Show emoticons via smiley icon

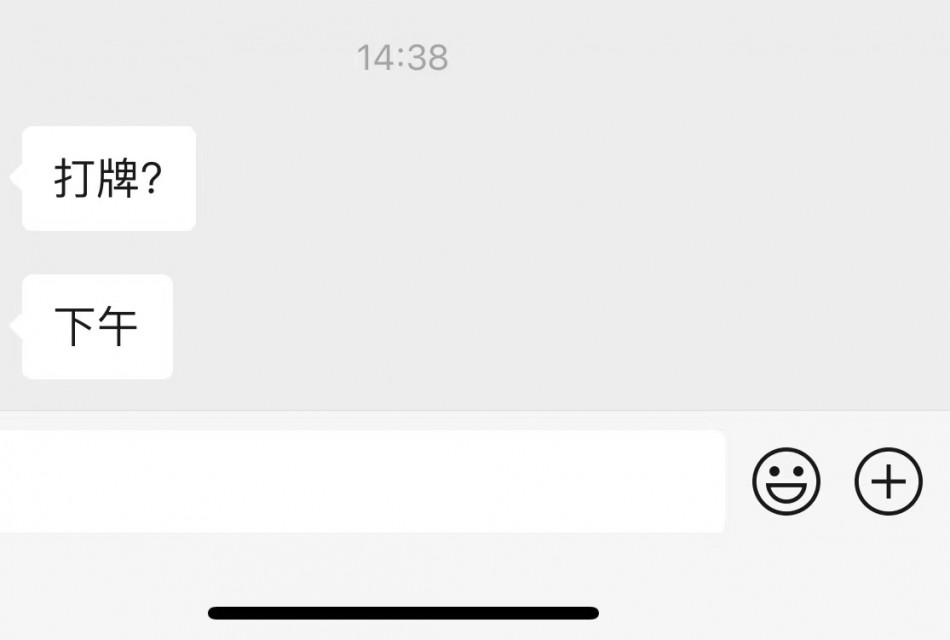pos(786,481)
